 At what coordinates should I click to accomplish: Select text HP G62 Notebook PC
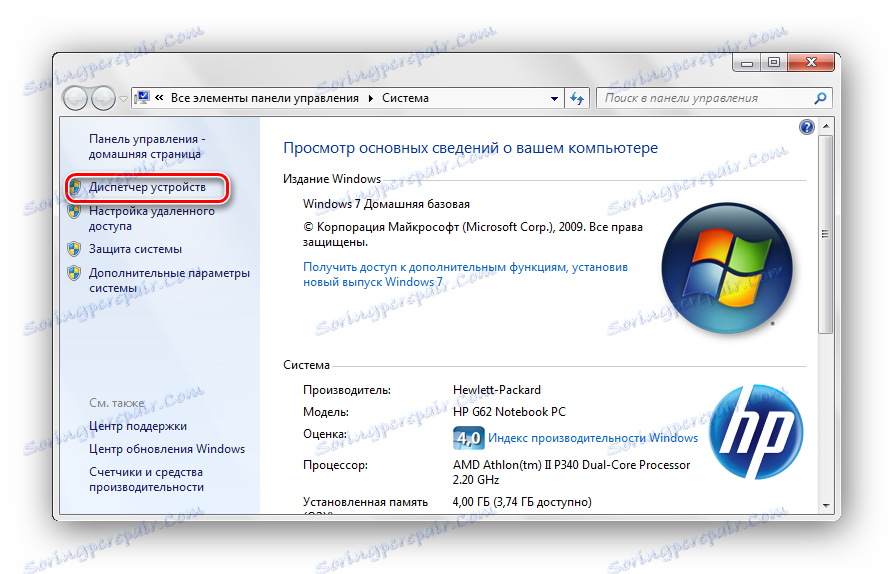point(509,412)
